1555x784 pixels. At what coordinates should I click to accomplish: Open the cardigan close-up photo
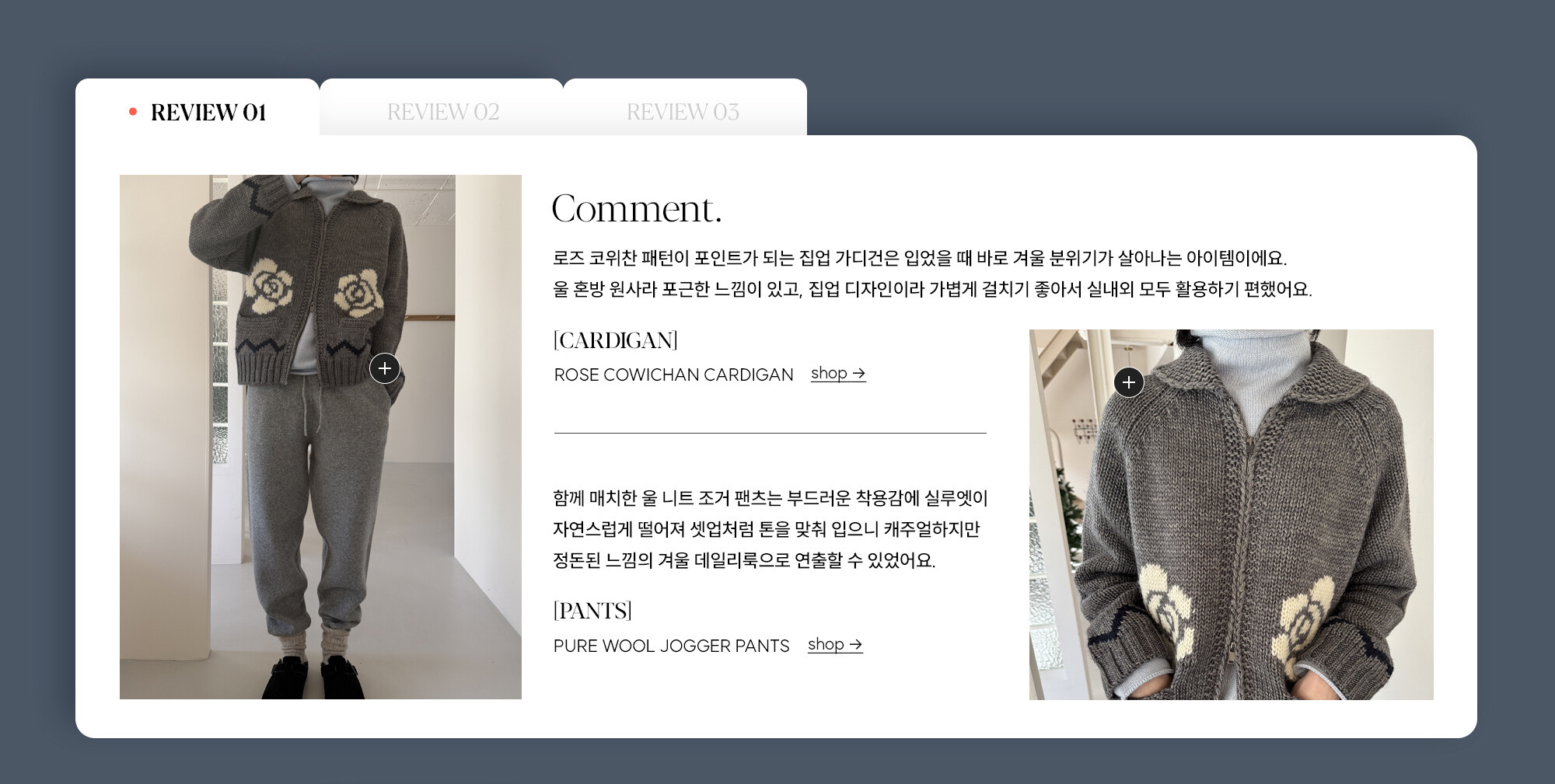click(x=1232, y=514)
